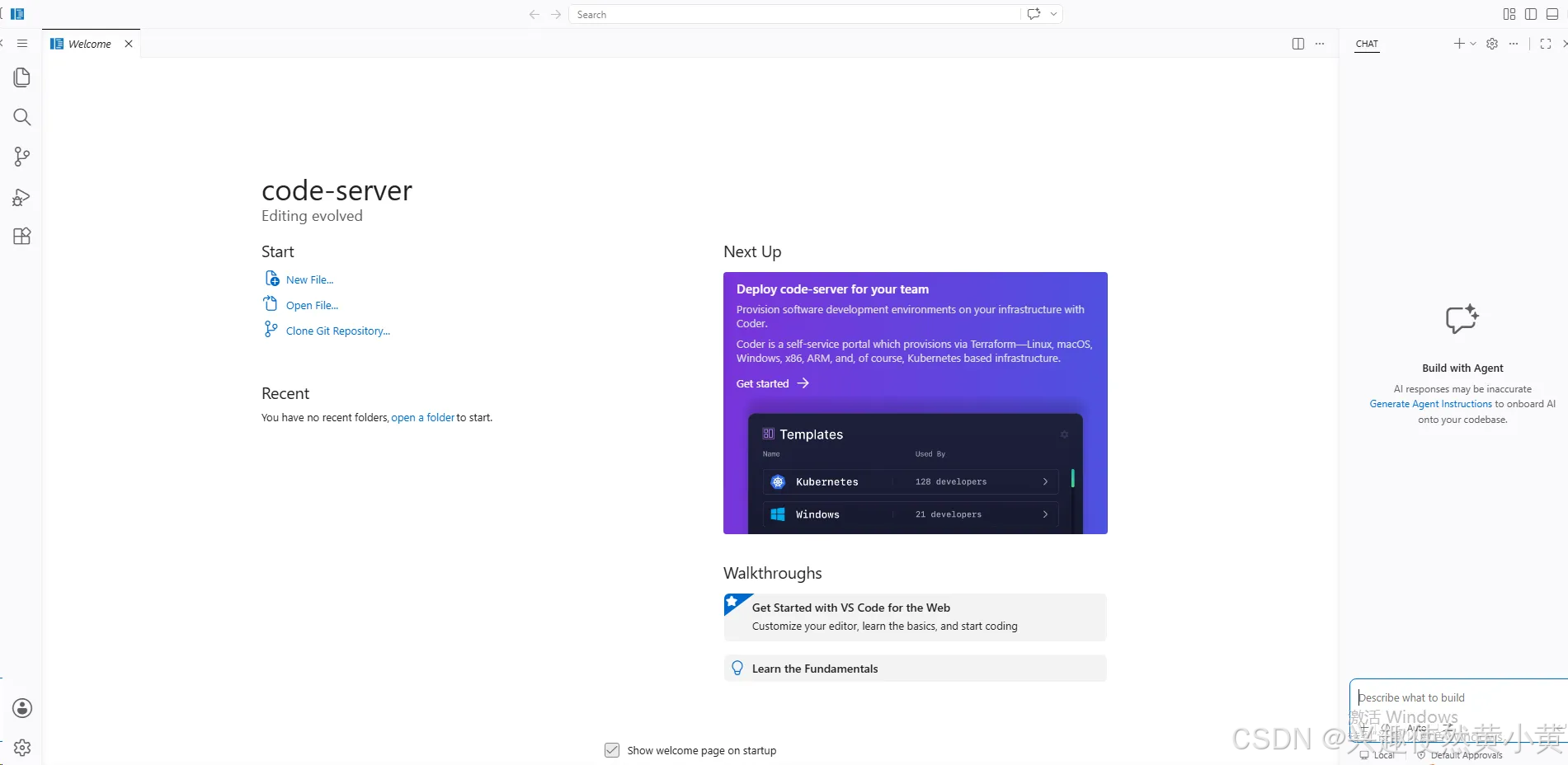This screenshot has width=1568, height=765.
Task: Switch to the CHAT panel tab
Action: 1367,44
